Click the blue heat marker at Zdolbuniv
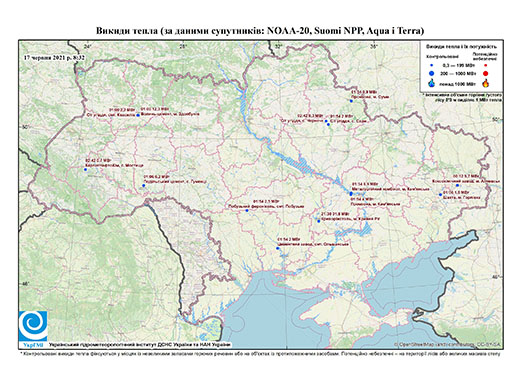Image resolution: width=520 pixels, height=368 pixels. point(138,115)
